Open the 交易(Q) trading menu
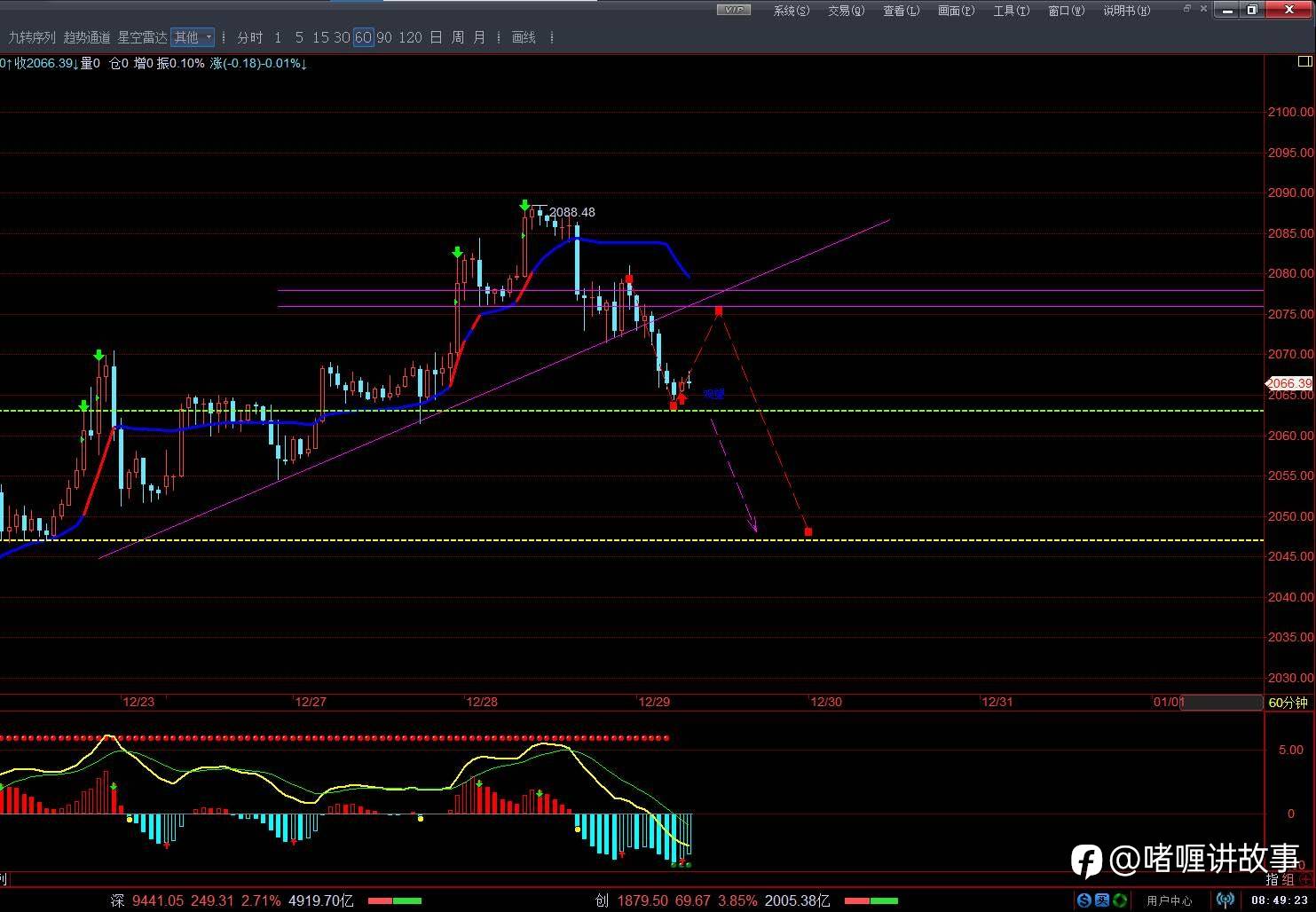Screen dimensions: 1316x912 click(x=846, y=11)
